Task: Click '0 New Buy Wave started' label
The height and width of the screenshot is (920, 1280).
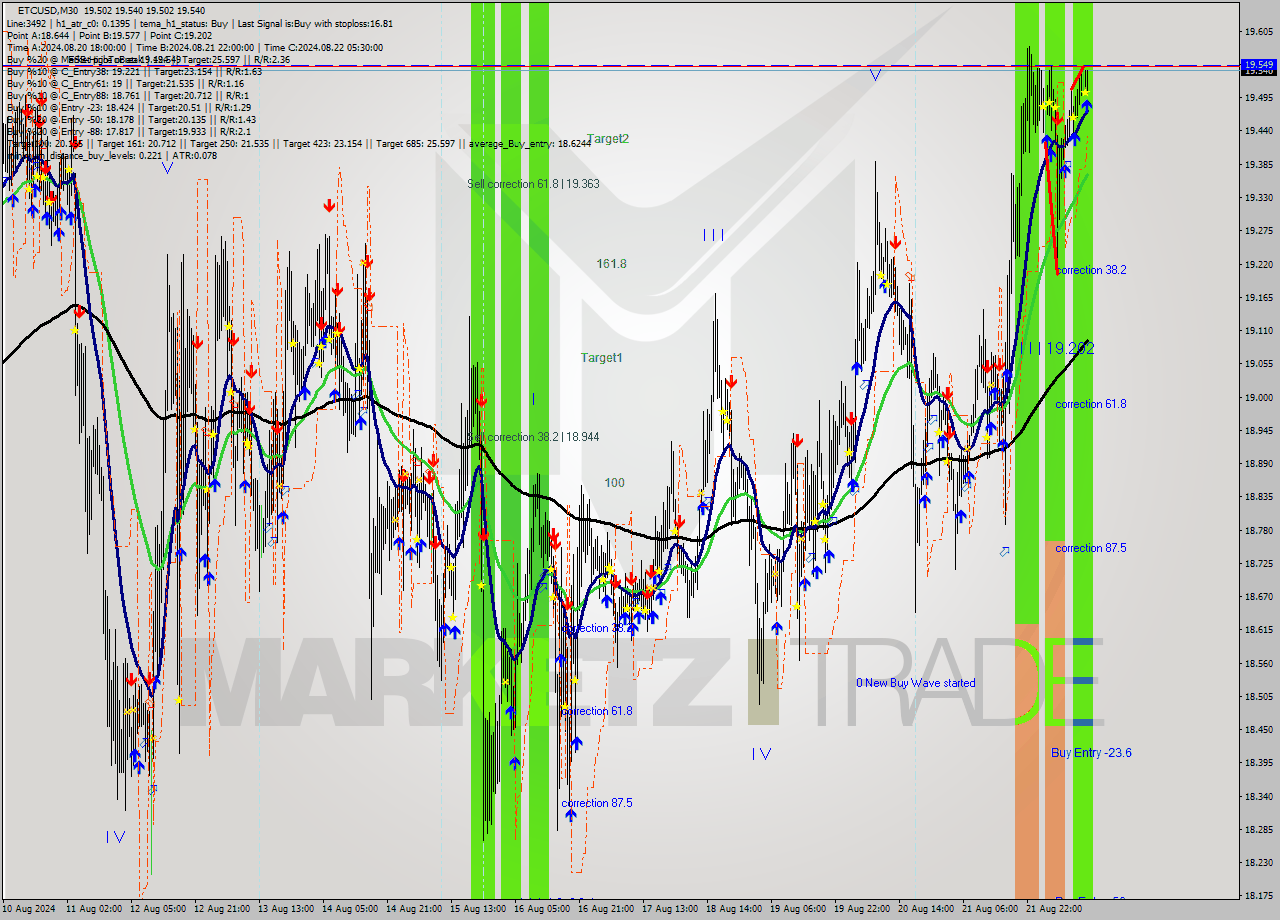Action: coord(915,683)
